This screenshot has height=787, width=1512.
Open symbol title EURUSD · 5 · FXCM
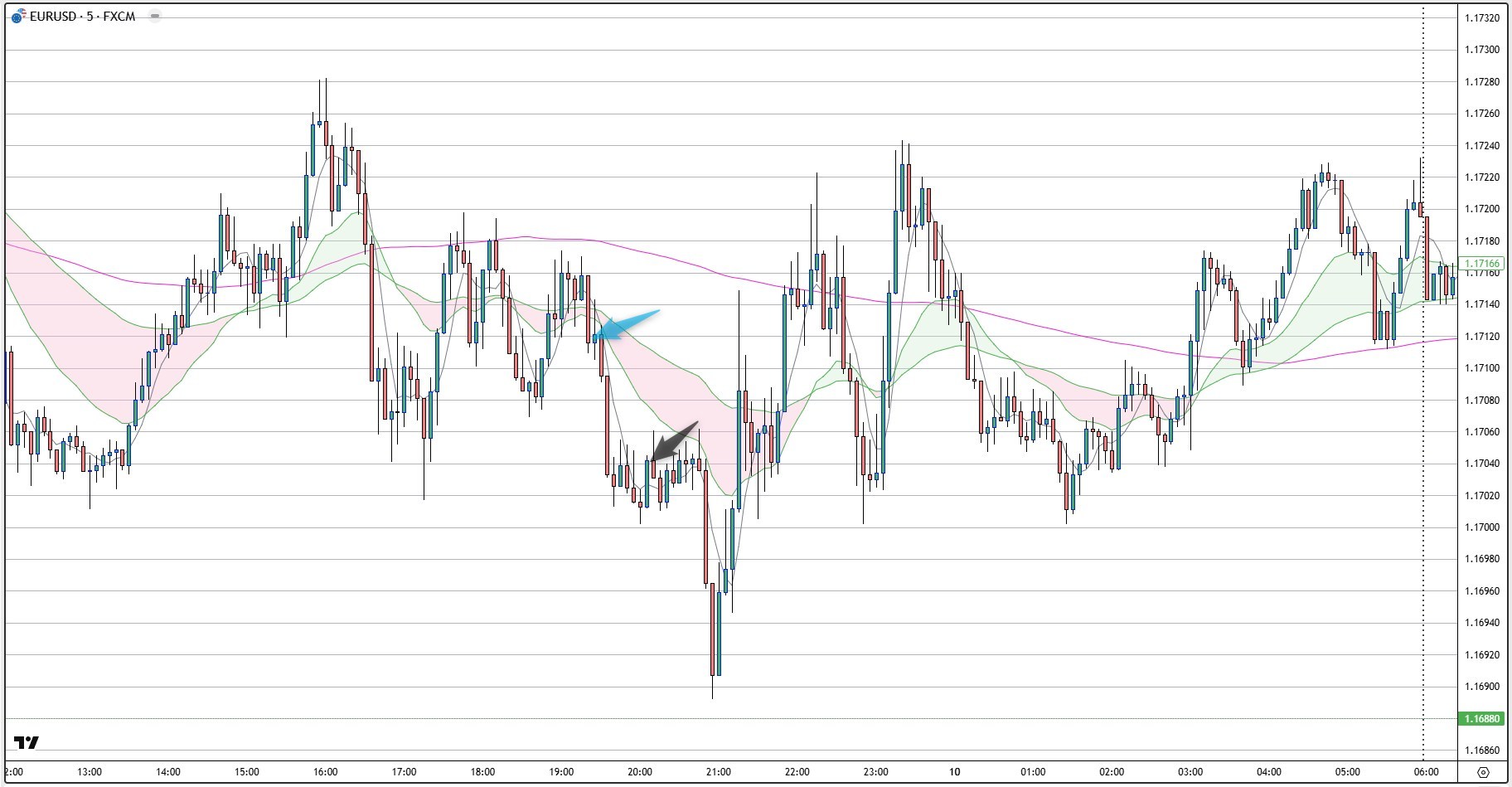coord(82,17)
